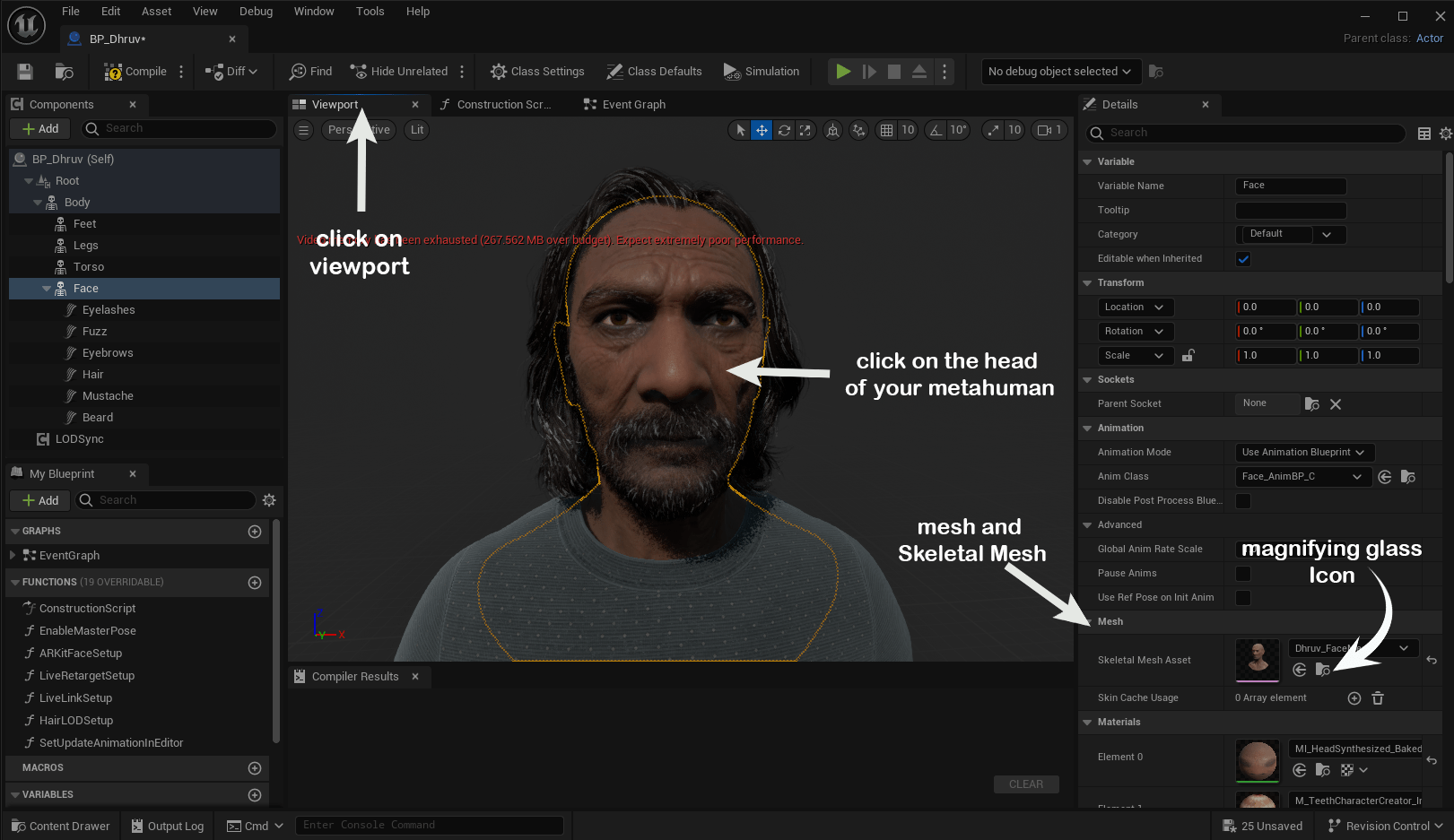1454x840 pixels.
Task: Click the Element 0 material sphere swatch
Action: click(x=1258, y=761)
